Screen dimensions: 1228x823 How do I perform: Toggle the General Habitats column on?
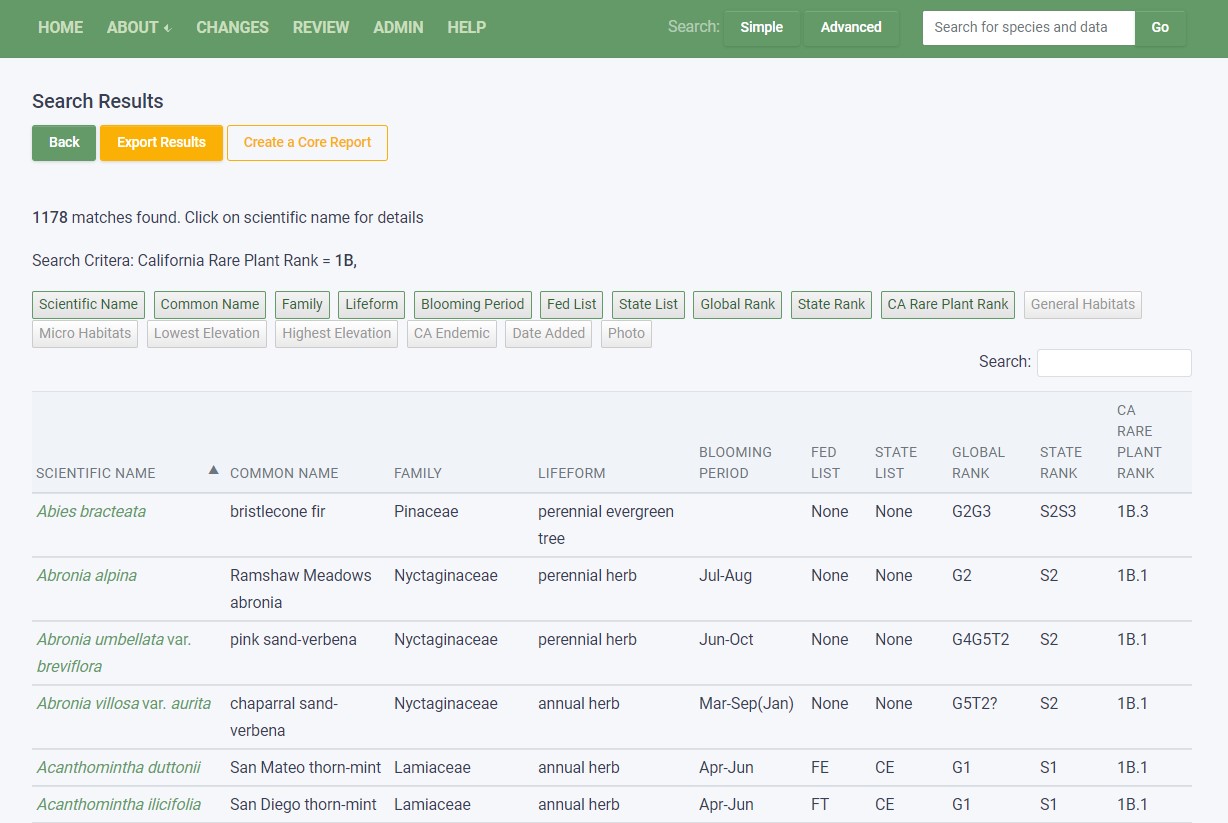click(x=1082, y=304)
